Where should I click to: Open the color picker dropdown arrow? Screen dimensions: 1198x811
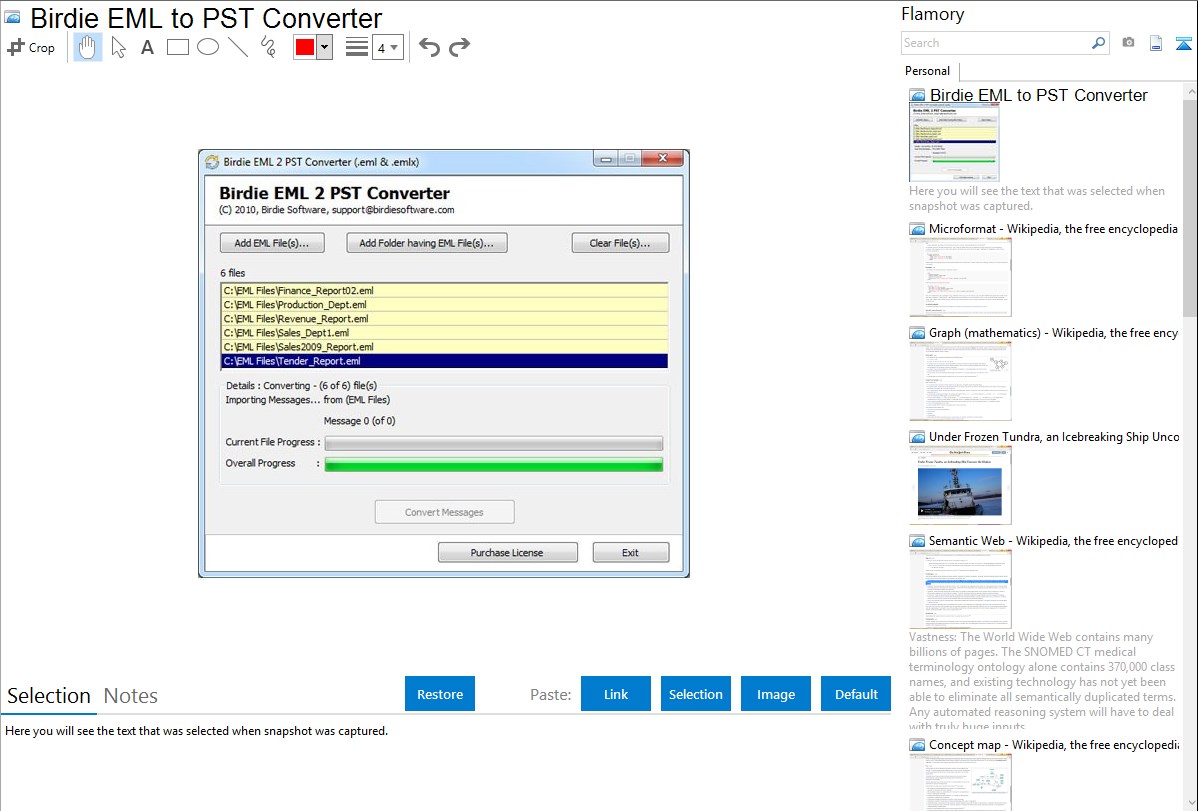click(325, 47)
